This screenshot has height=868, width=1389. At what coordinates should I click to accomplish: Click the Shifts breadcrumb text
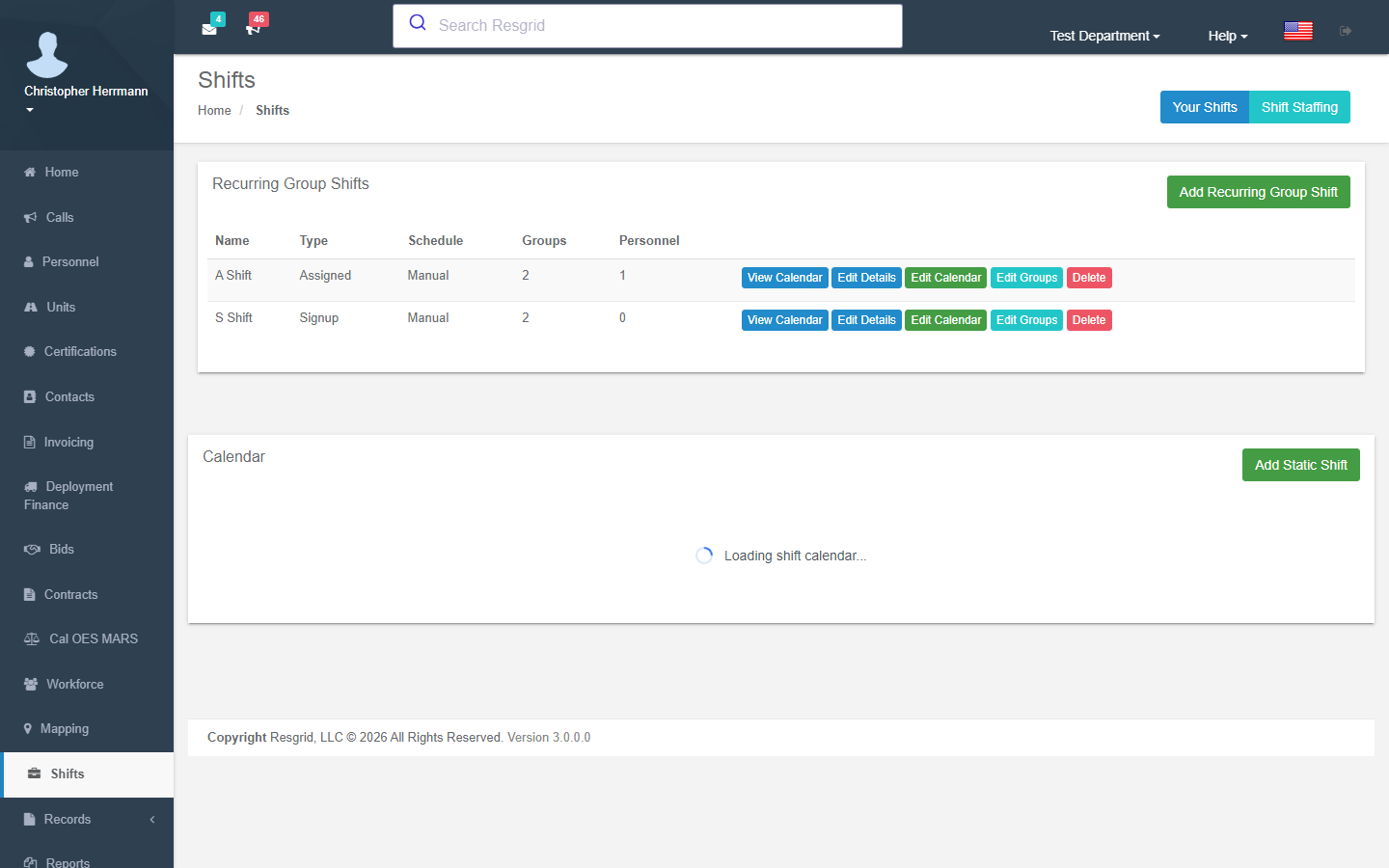[x=272, y=110]
